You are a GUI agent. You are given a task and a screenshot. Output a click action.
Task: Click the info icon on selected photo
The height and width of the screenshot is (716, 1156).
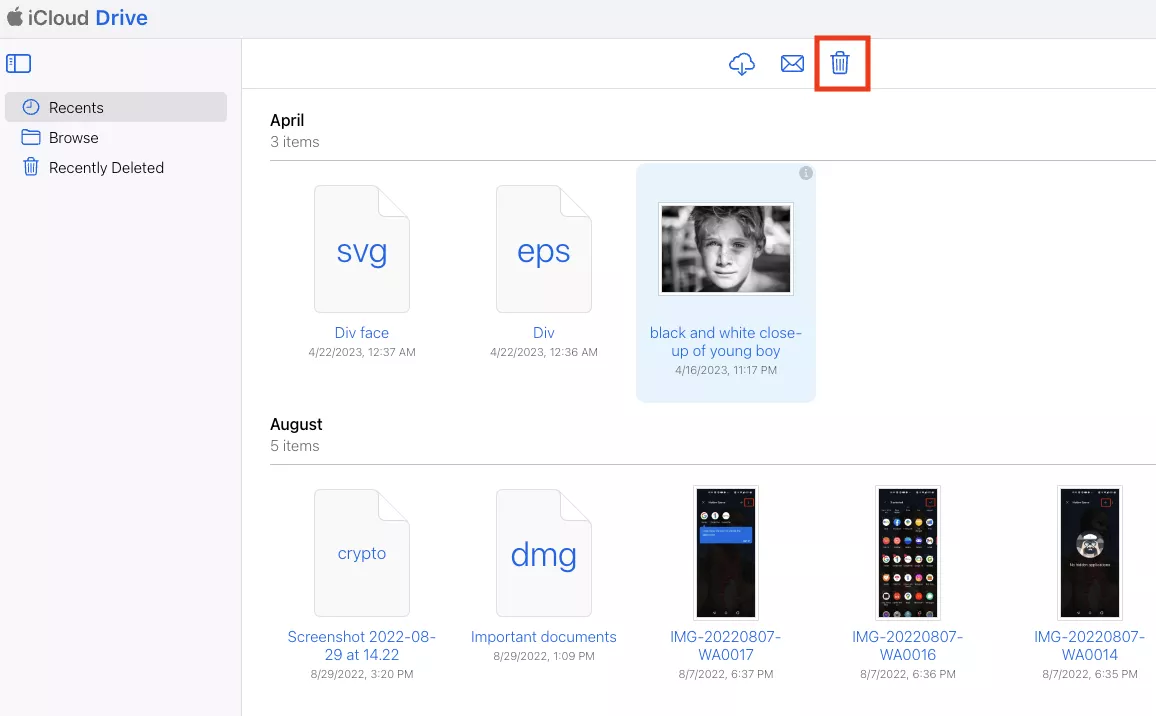pyautogui.click(x=806, y=173)
